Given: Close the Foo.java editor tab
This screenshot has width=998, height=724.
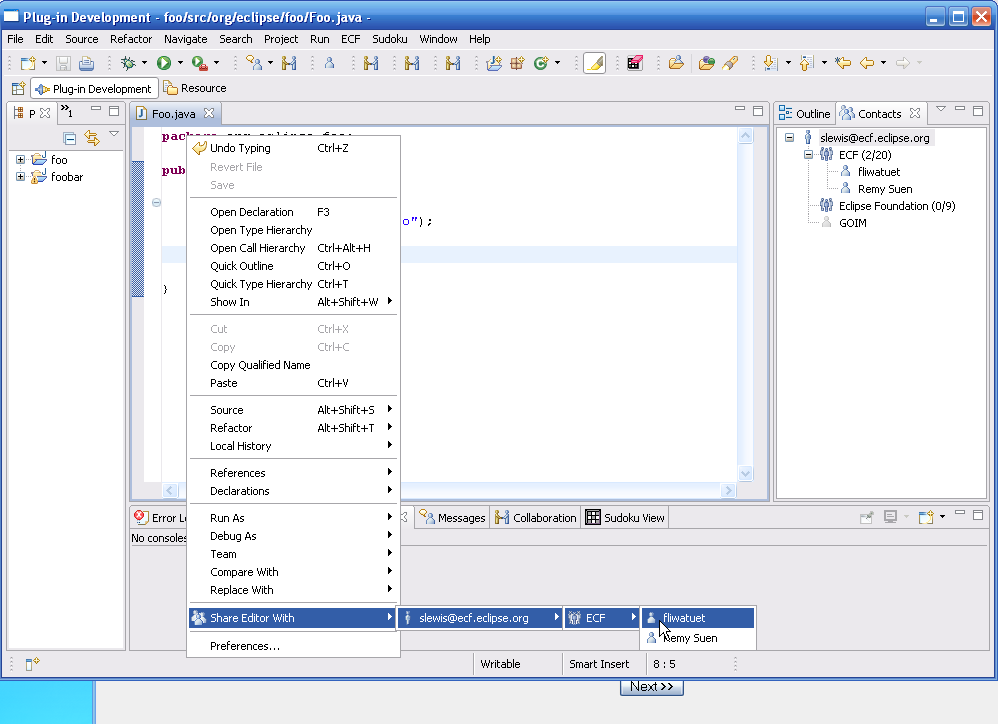Looking at the screenshot, I should pos(209,113).
